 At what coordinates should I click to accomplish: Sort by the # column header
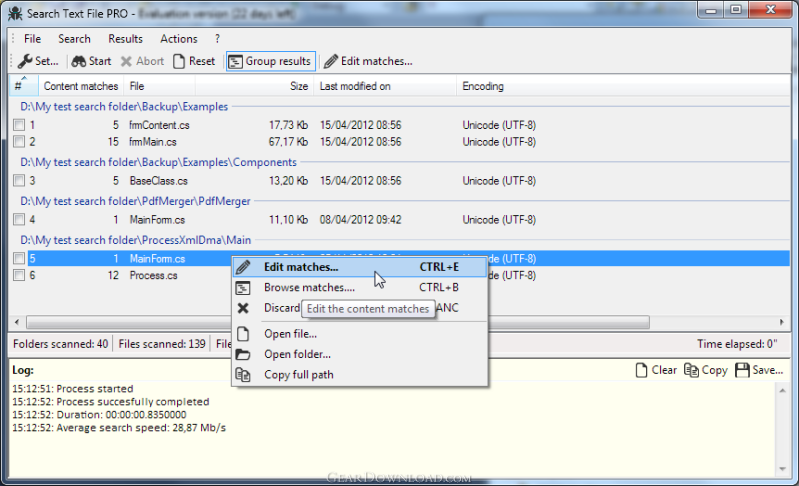coord(23,86)
